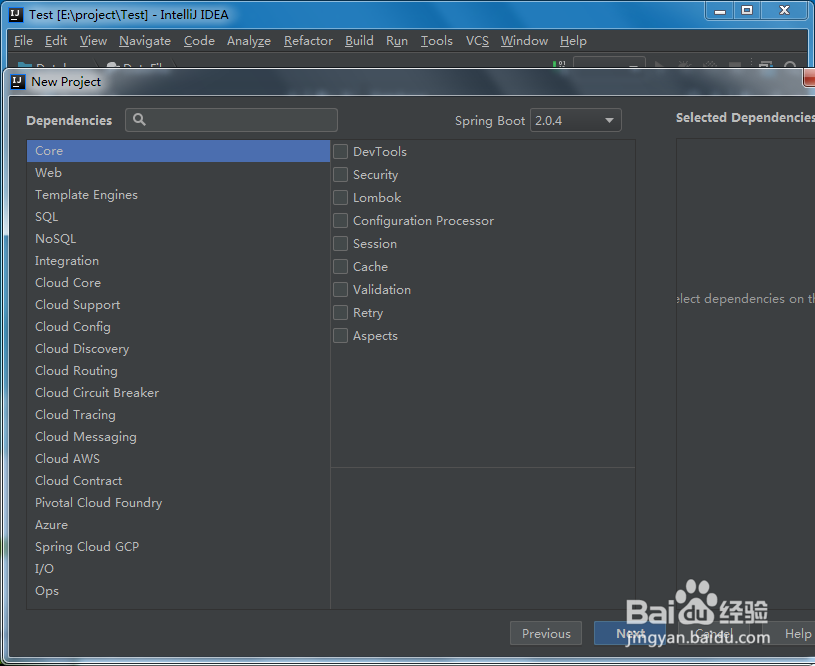Choose the Spring Cloud GCP category
Image resolution: width=815 pixels, height=666 pixels.
point(178,547)
